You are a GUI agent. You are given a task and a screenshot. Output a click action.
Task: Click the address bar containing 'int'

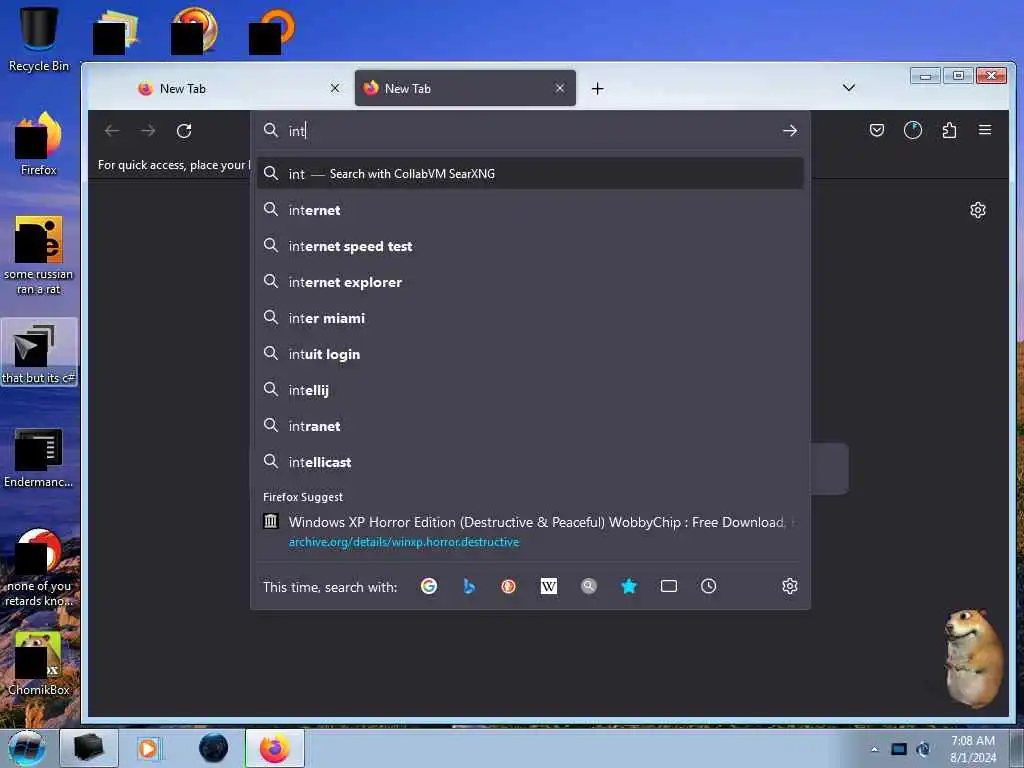click(530, 131)
